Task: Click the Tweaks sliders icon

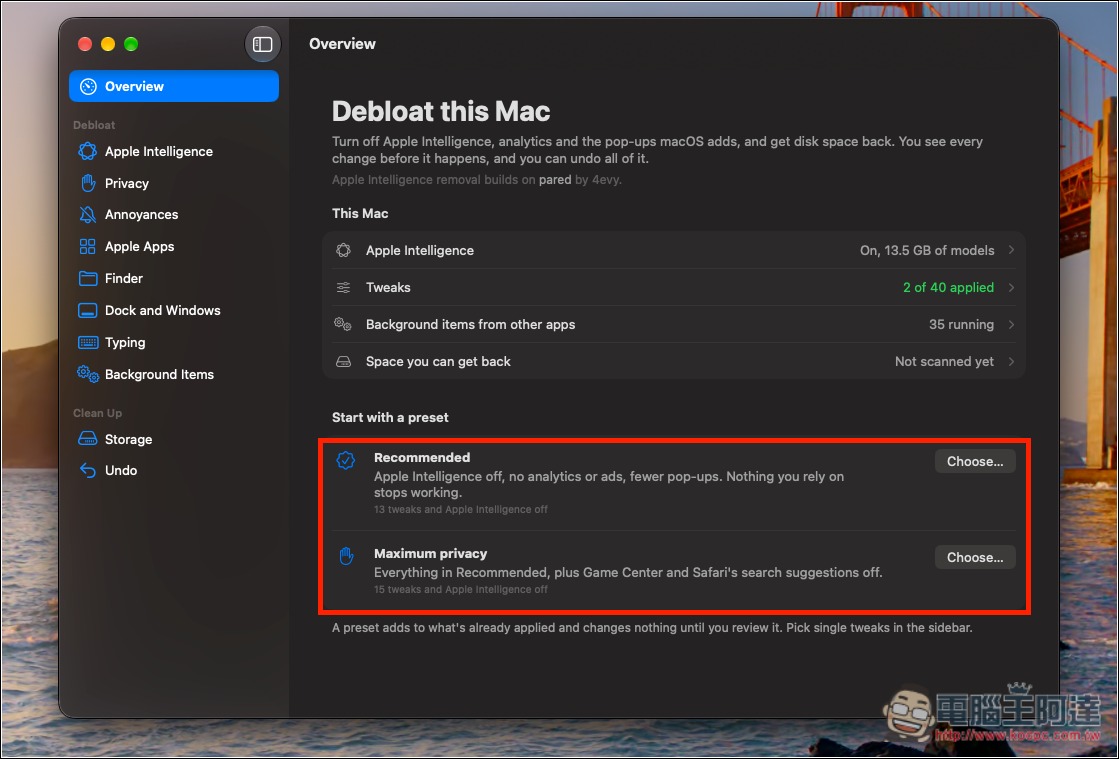Action: point(343,287)
